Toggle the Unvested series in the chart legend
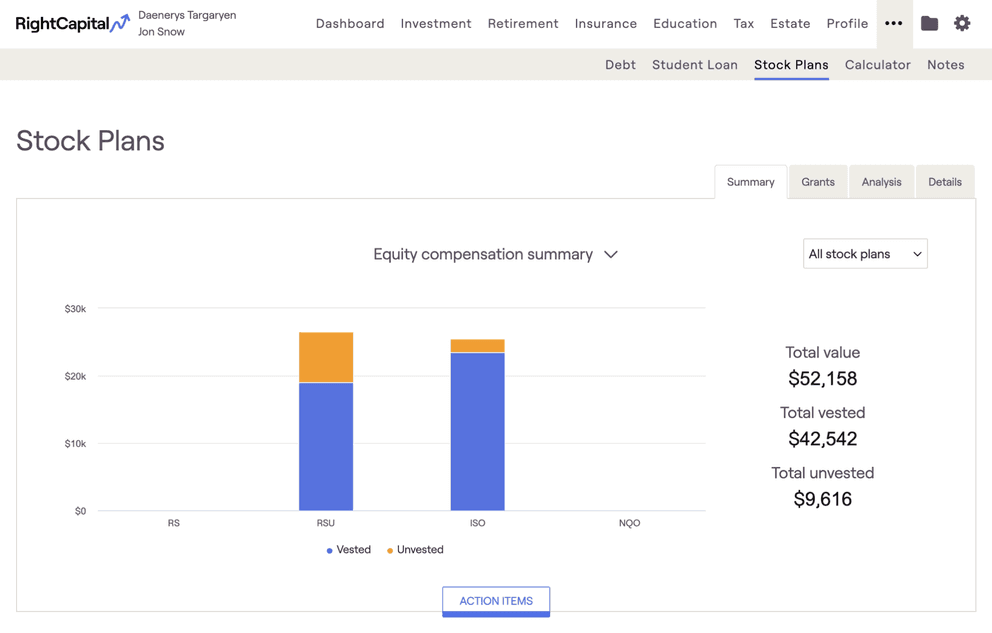The image size is (992, 633). click(414, 549)
